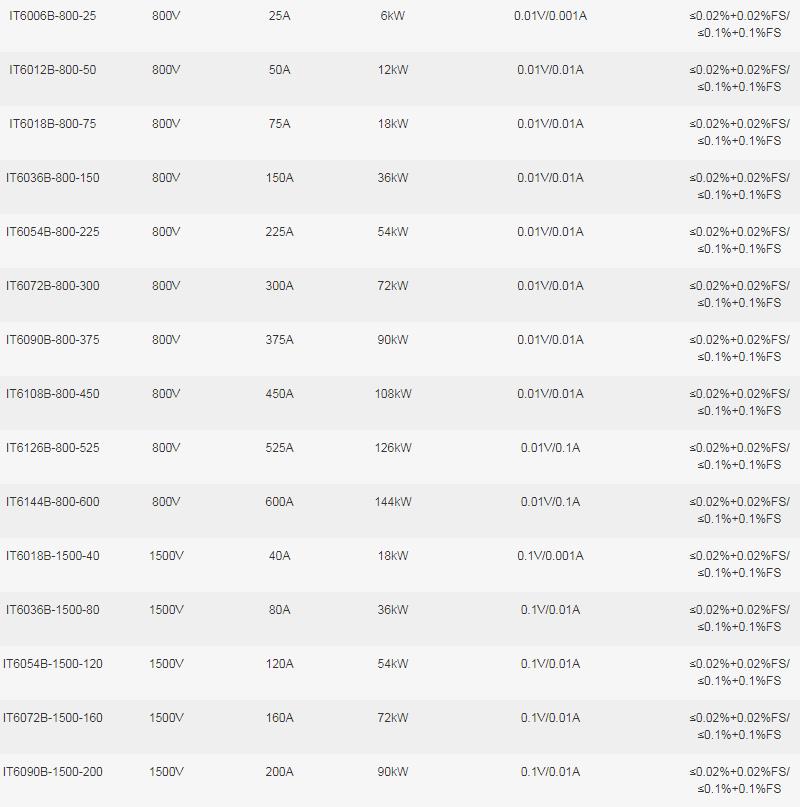Screen dimensions: 800x807
Task: Click the 108kW power value
Action: pos(393,394)
